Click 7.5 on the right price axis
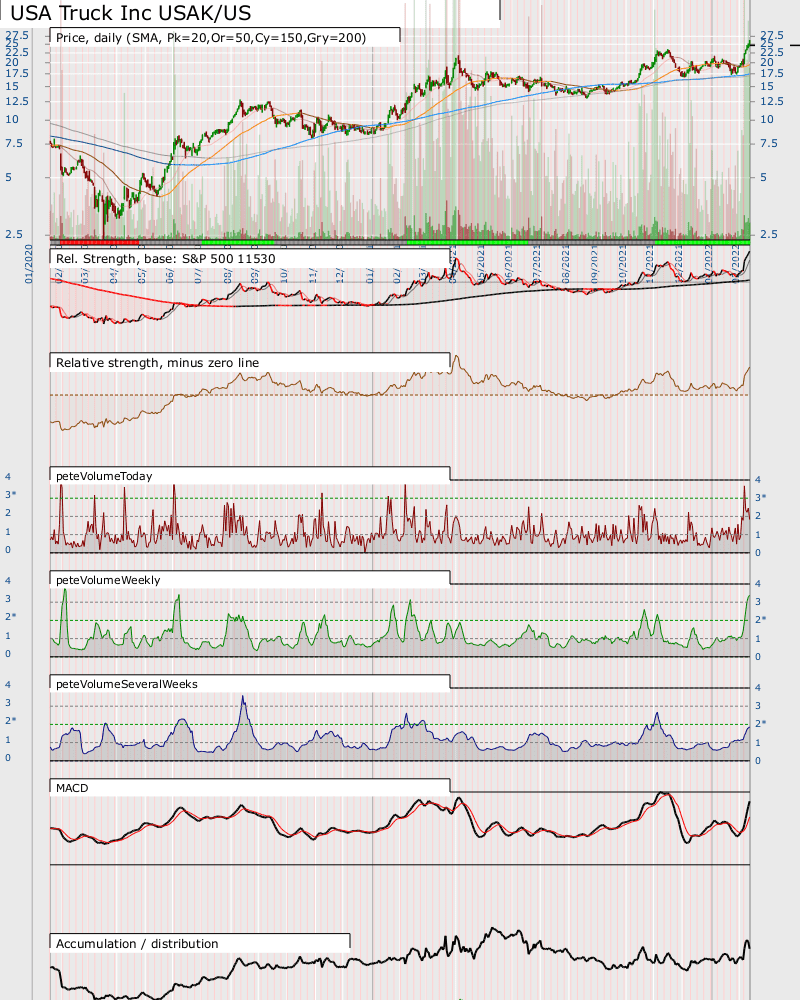Image resolution: width=800 pixels, height=1000 pixels. pos(769,143)
